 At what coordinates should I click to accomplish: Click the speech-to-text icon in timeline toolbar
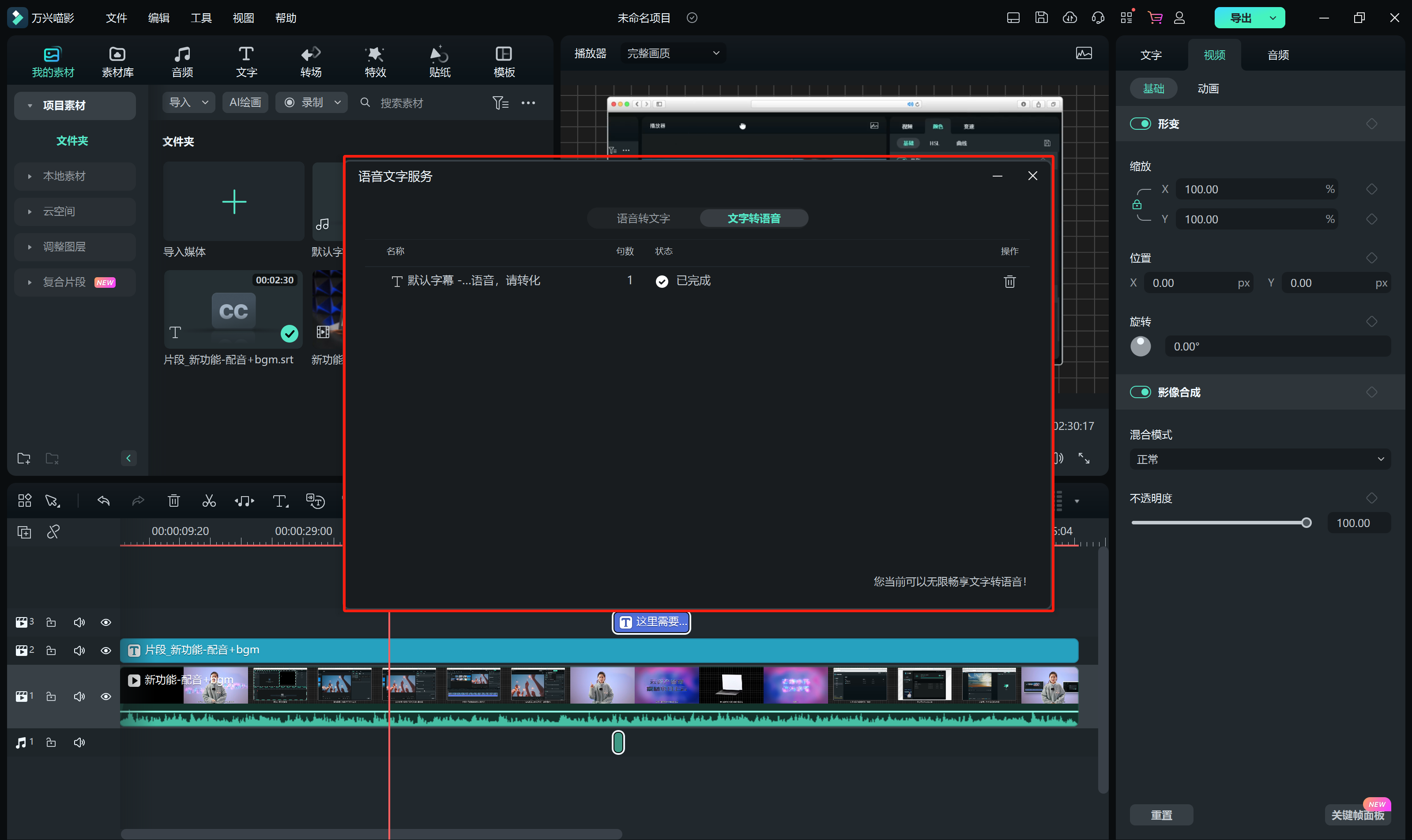(x=315, y=501)
